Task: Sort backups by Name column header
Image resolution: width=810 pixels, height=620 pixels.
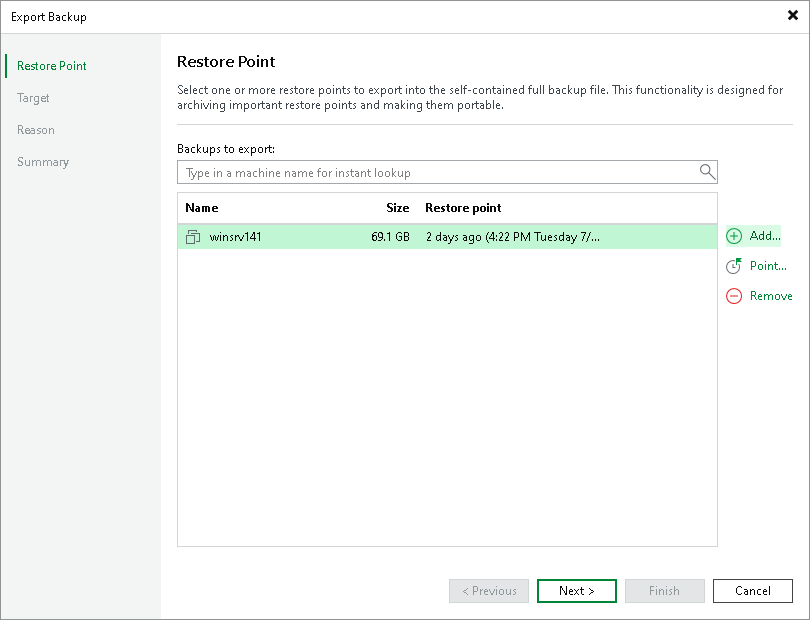Action: click(202, 208)
